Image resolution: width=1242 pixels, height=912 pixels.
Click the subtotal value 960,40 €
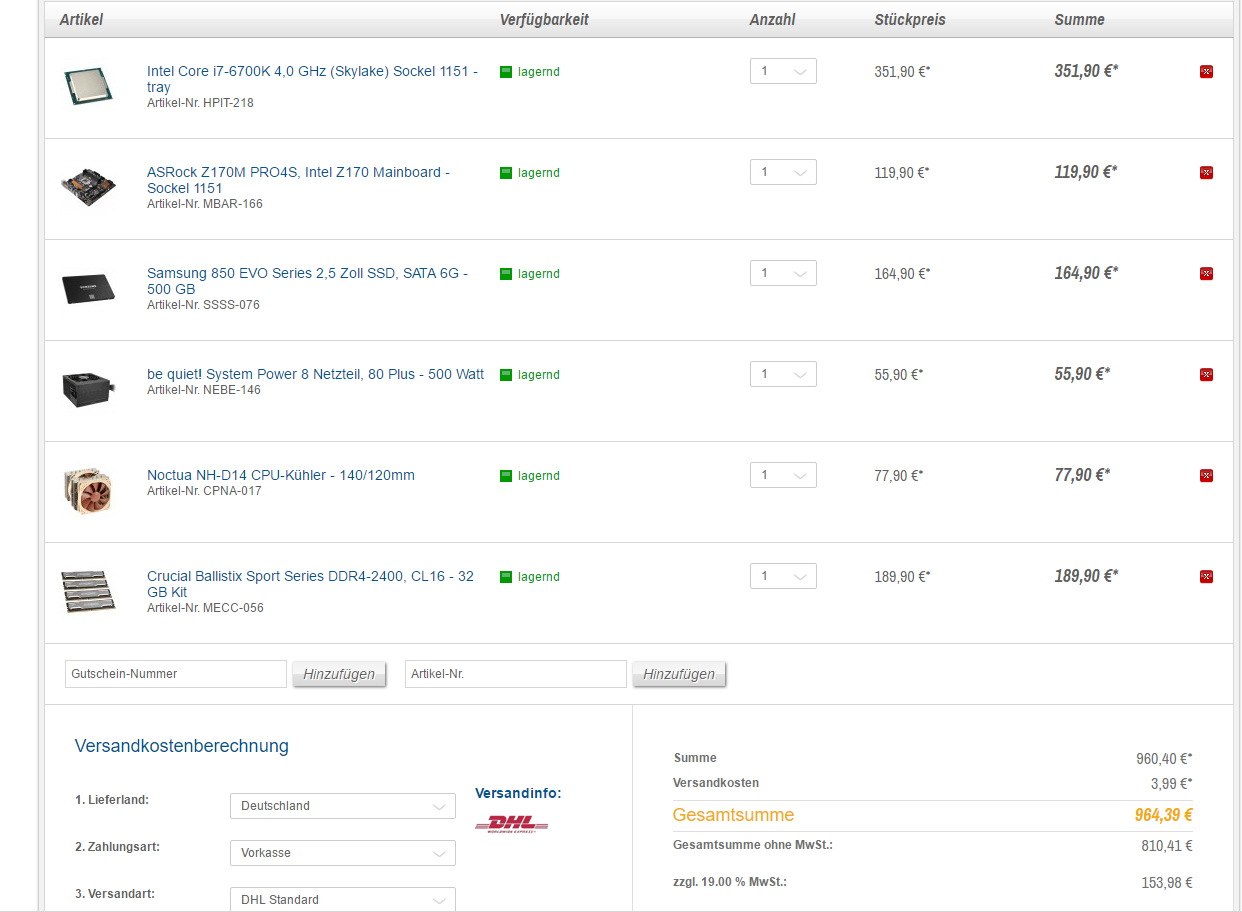pyautogui.click(x=1164, y=758)
